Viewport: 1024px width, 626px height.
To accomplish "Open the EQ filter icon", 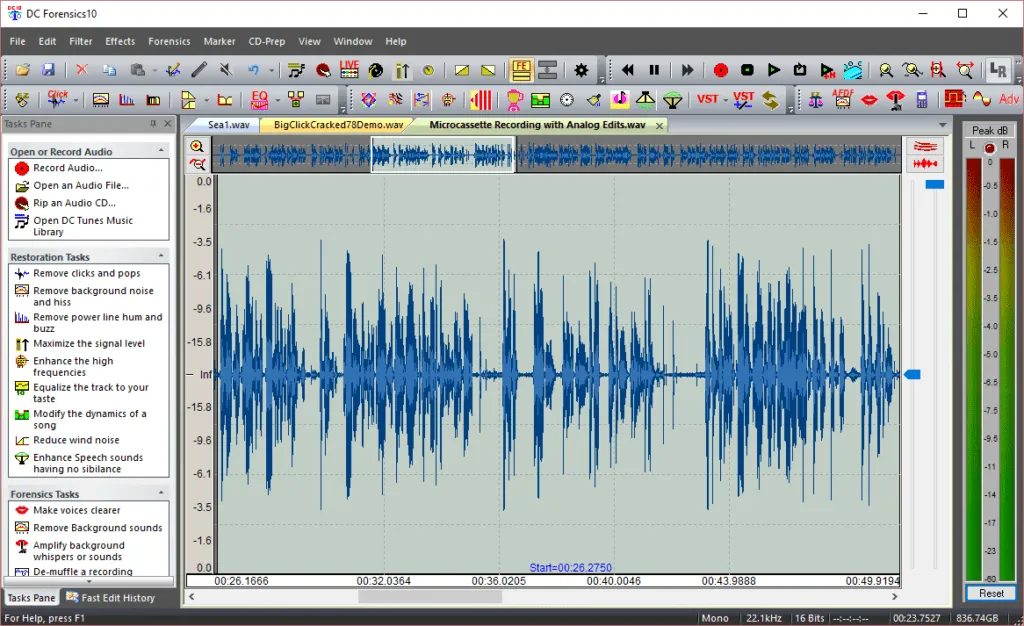I will (259, 99).
